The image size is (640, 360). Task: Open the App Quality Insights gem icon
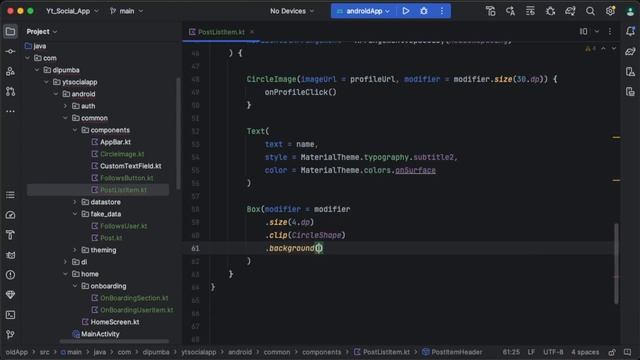point(10,295)
